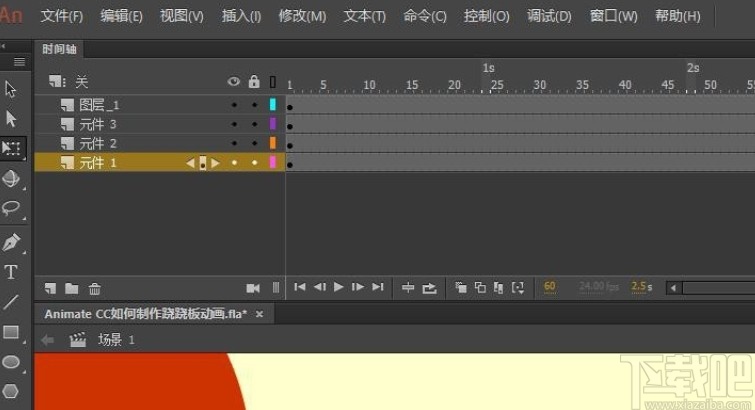Click the Loop playback icon
Screen dimensions: 755x410
click(x=430, y=288)
